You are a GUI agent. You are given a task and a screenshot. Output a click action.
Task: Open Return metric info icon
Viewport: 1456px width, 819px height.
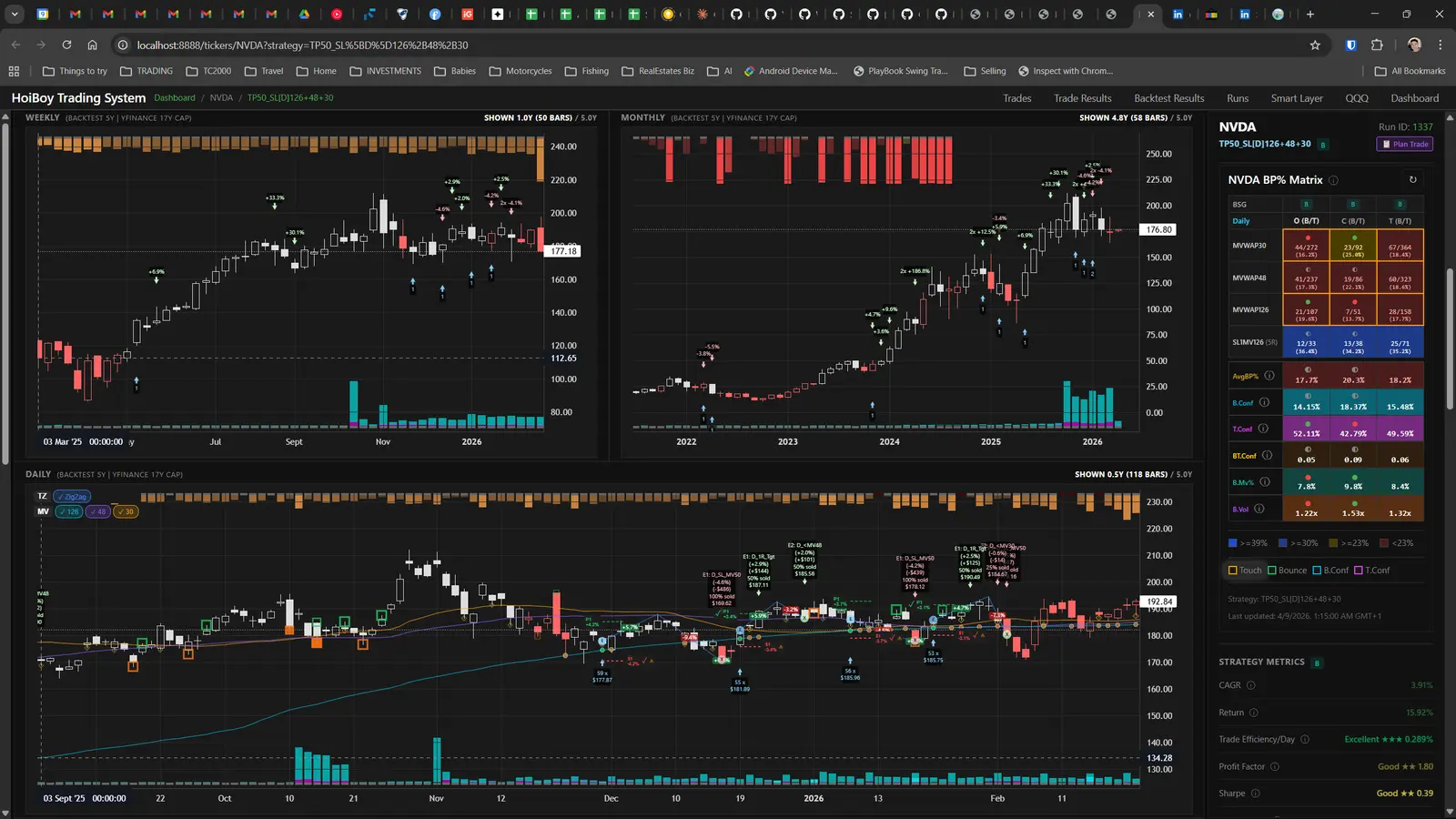point(1254,713)
